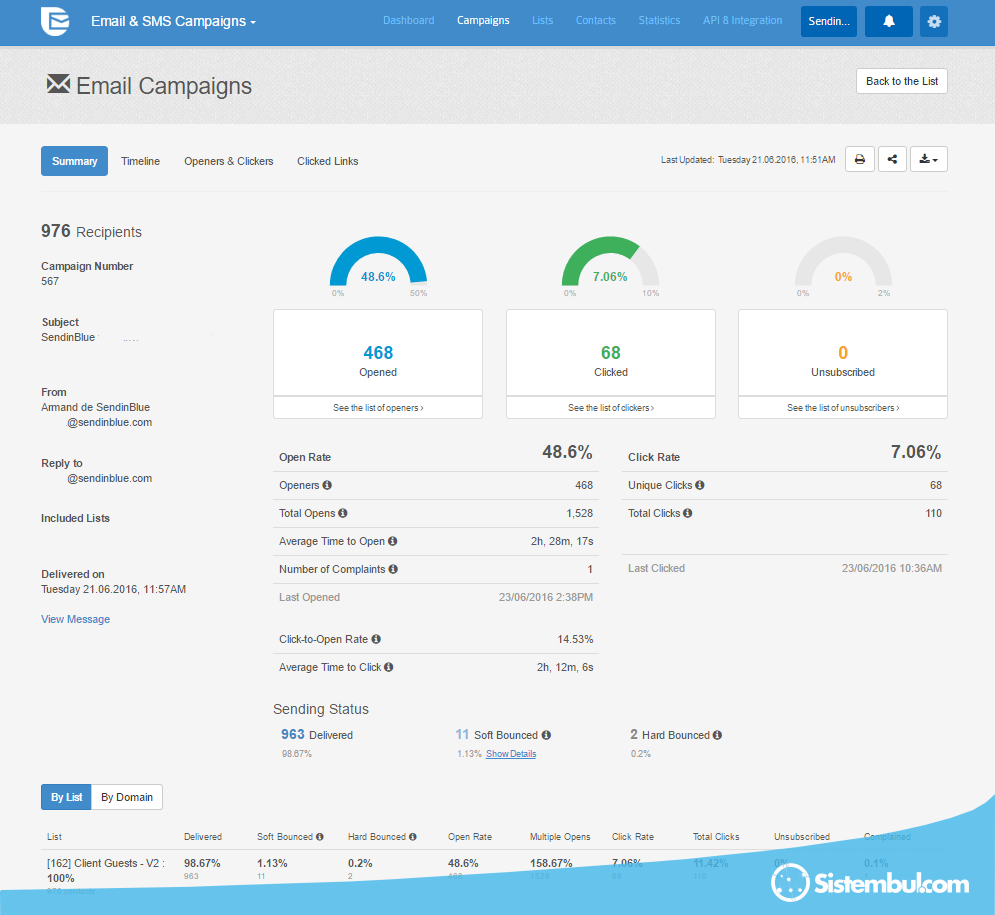The width and height of the screenshot is (995, 915).
Task: Show Details for soft bounces
Action: pos(511,754)
